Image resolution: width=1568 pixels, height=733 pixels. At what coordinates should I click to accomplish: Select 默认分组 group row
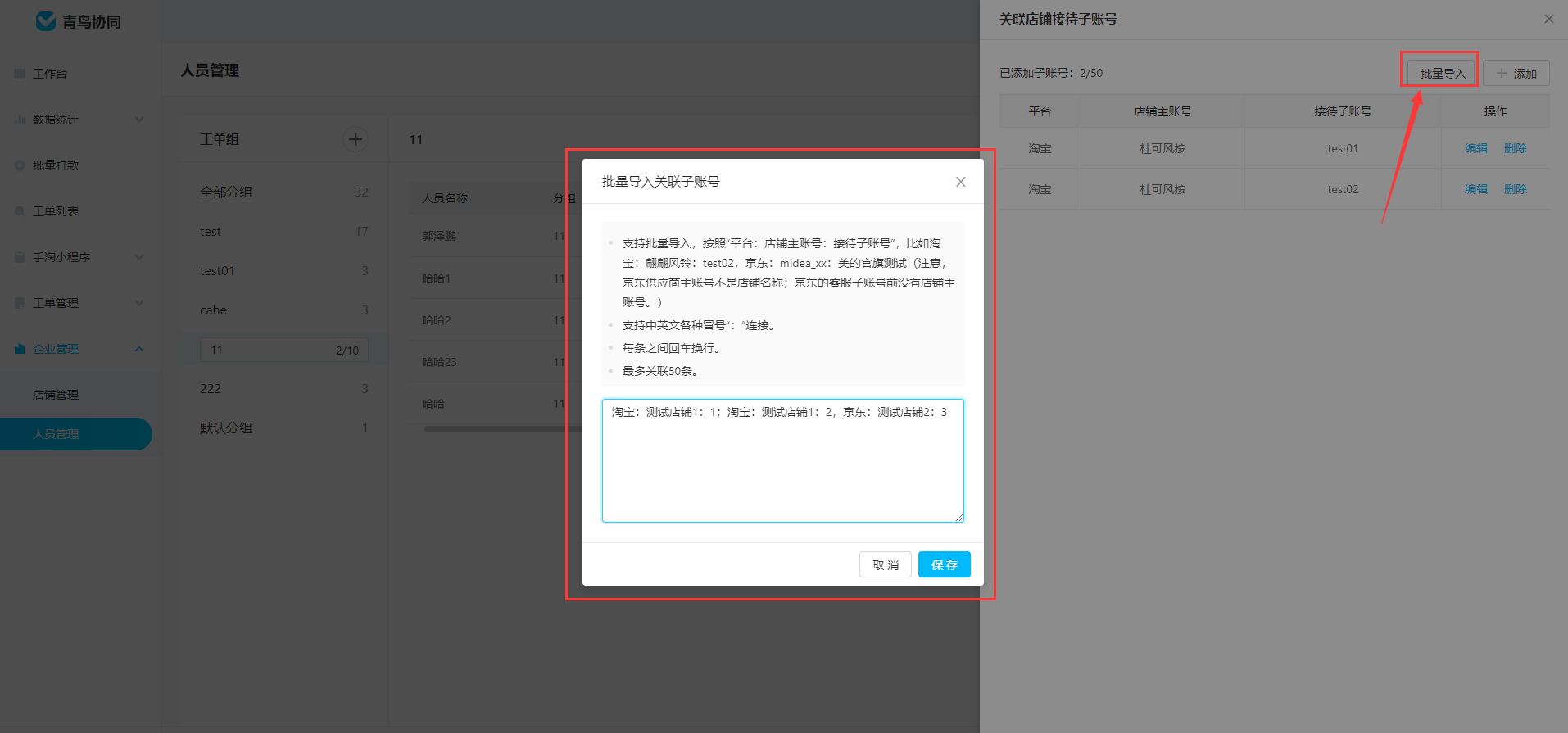pos(284,428)
